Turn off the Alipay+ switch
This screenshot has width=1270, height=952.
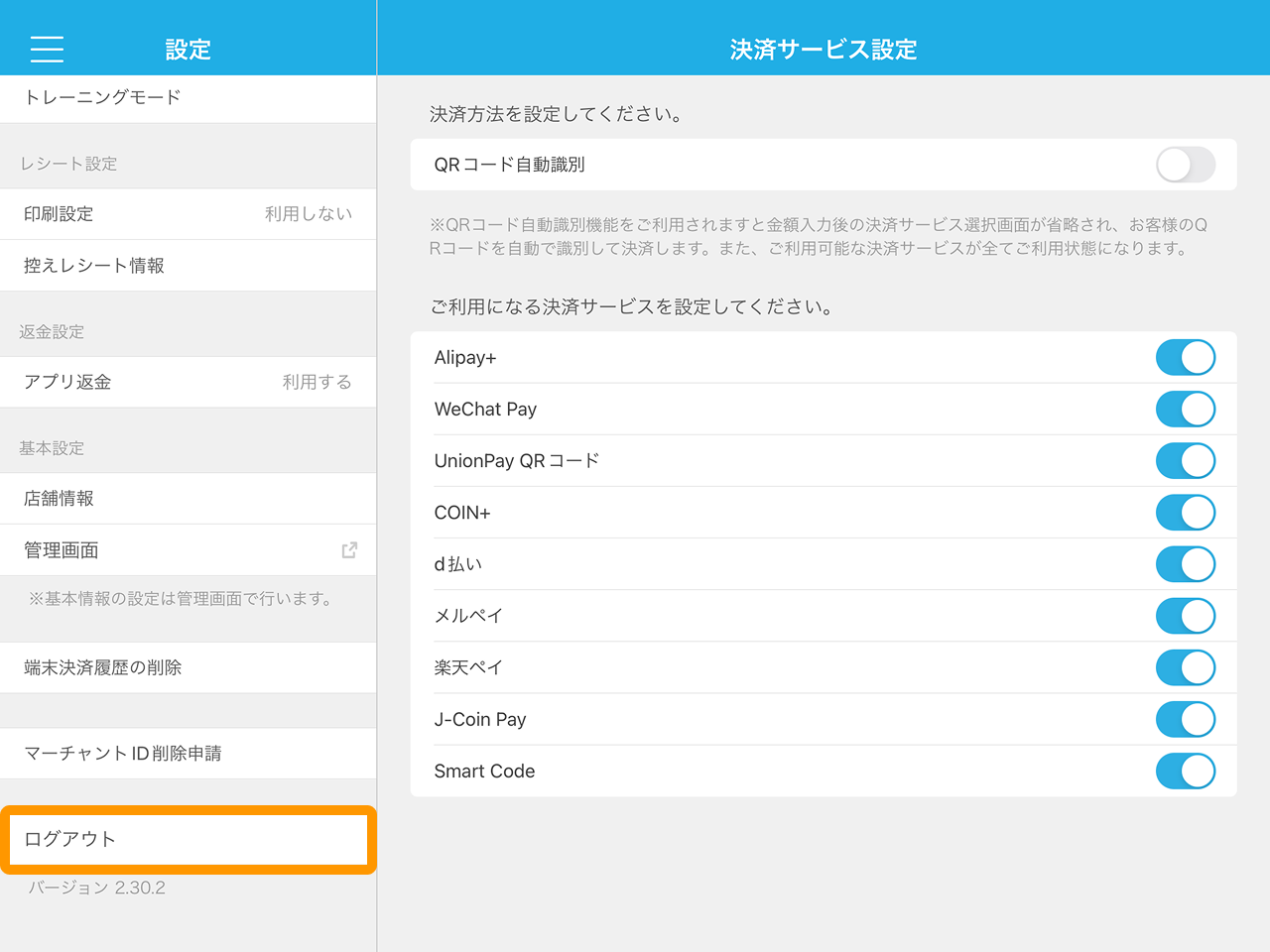1186,358
